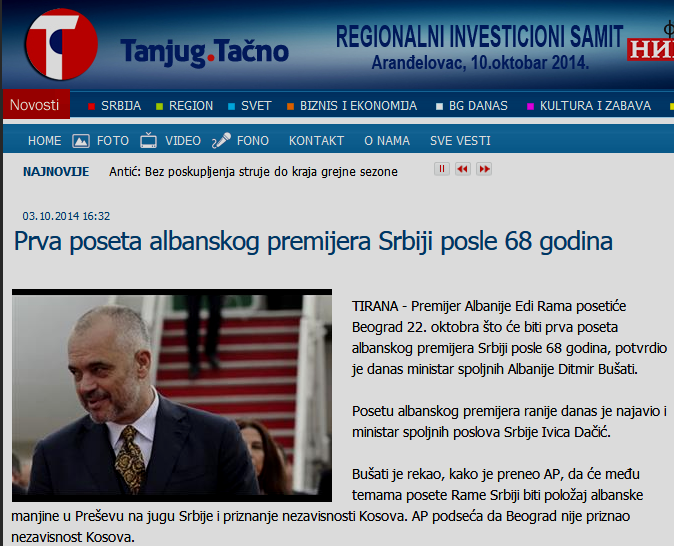Image resolution: width=674 pixels, height=546 pixels.
Task: View SVE VESTI all news link
Action: [460, 141]
